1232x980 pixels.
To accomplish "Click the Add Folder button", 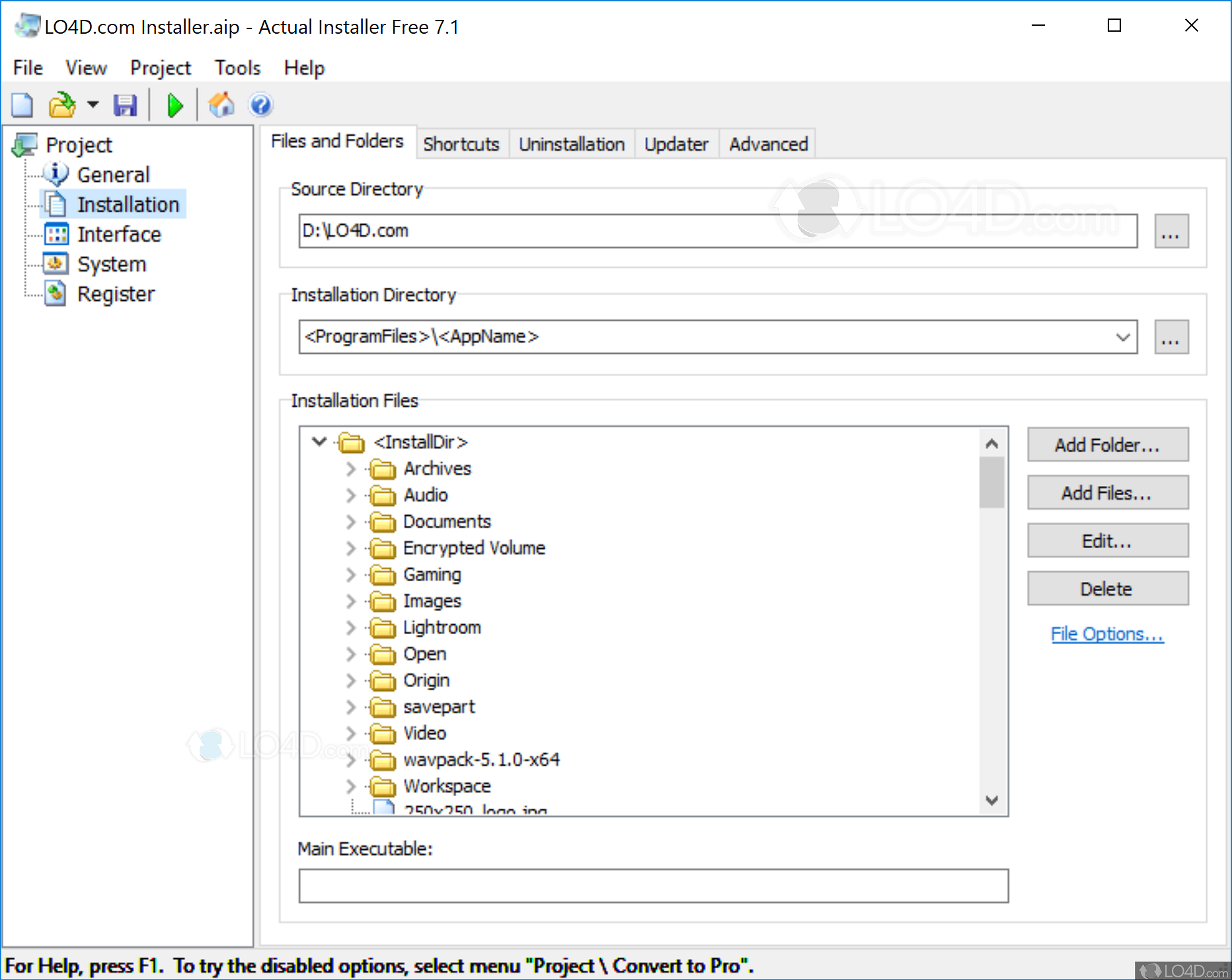I will pos(1107,444).
